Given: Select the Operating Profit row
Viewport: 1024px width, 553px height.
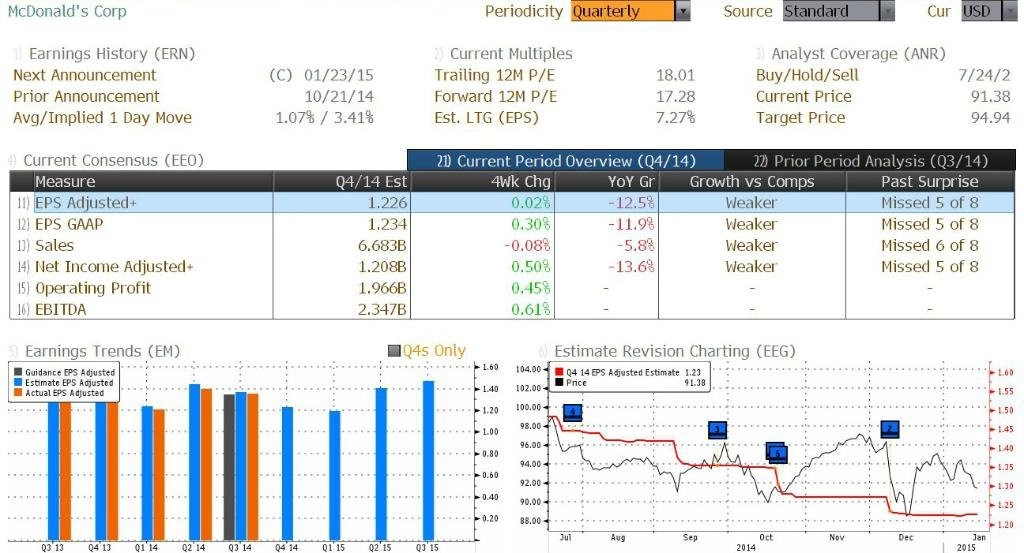Looking at the screenshot, I should click(x=512, y=288).
